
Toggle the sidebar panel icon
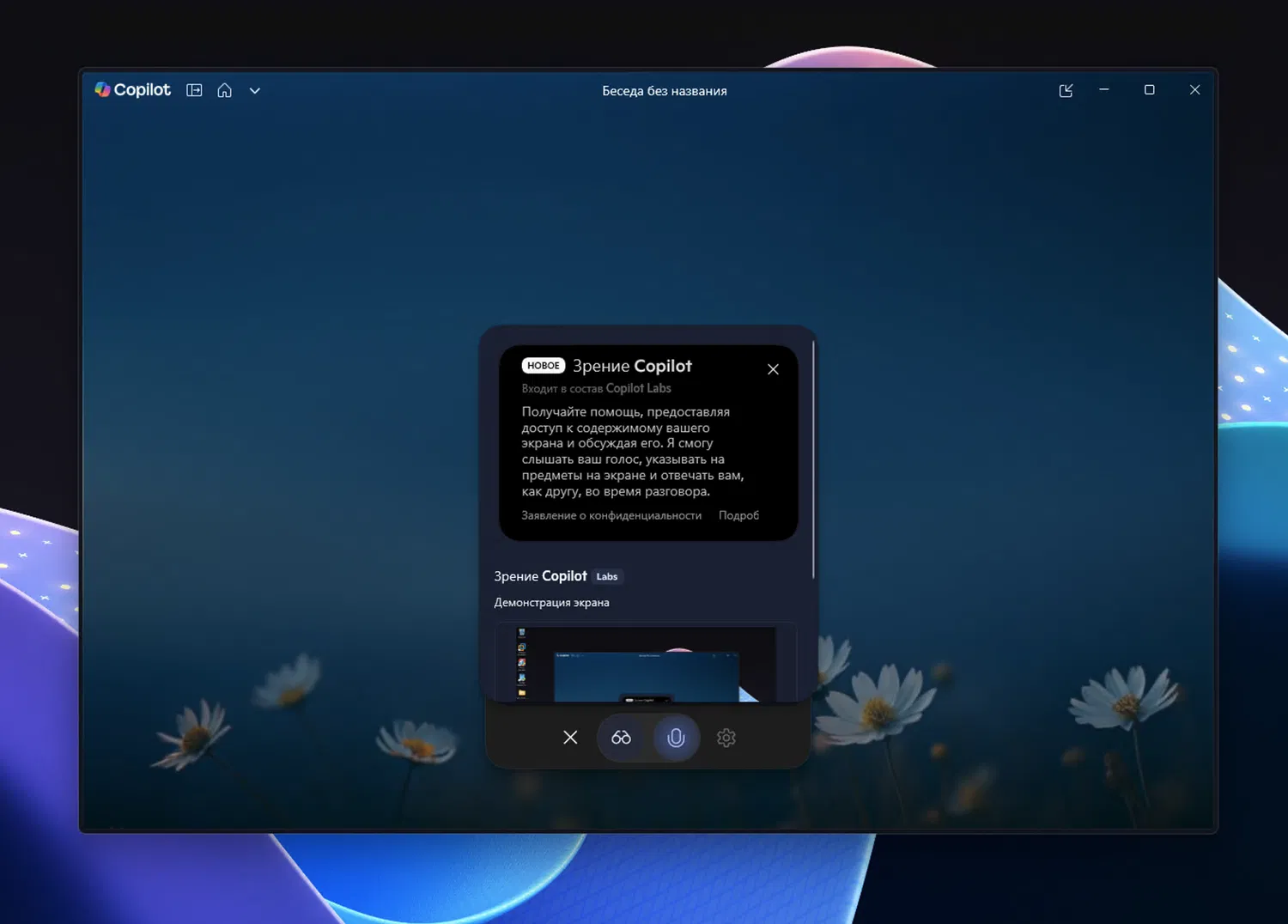coord(194,90)
